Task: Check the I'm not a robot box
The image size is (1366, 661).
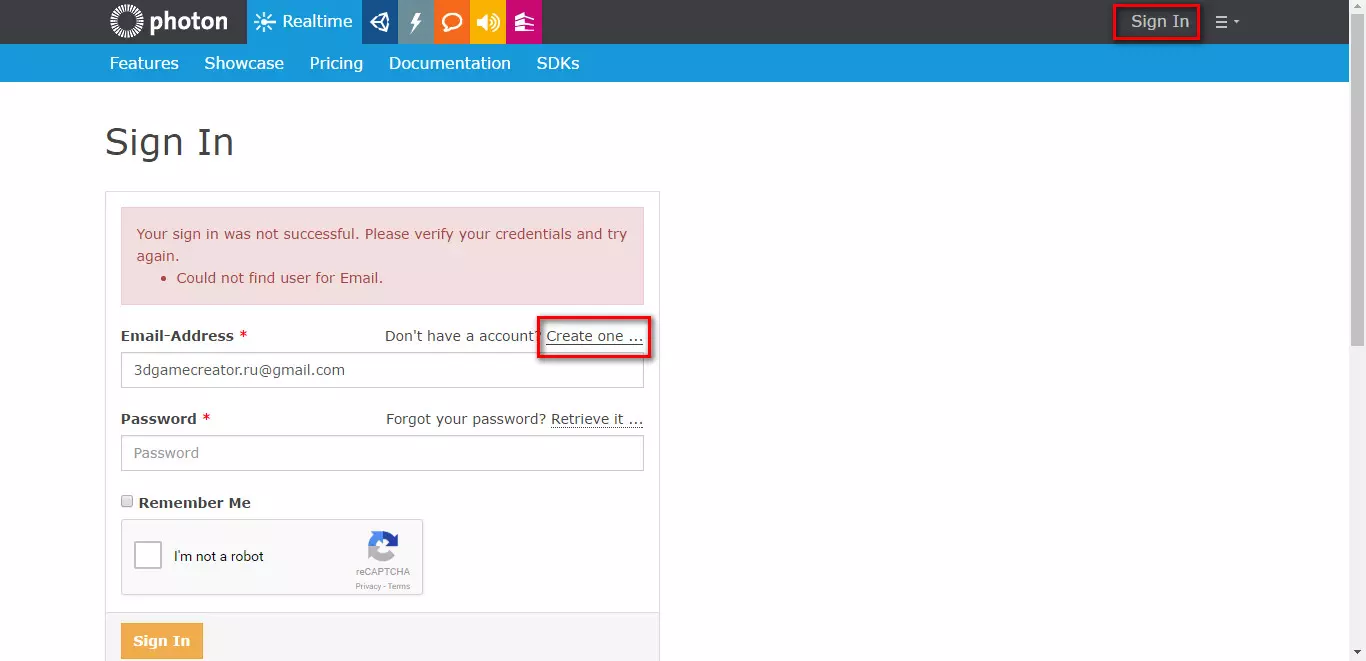Action: 148,555
